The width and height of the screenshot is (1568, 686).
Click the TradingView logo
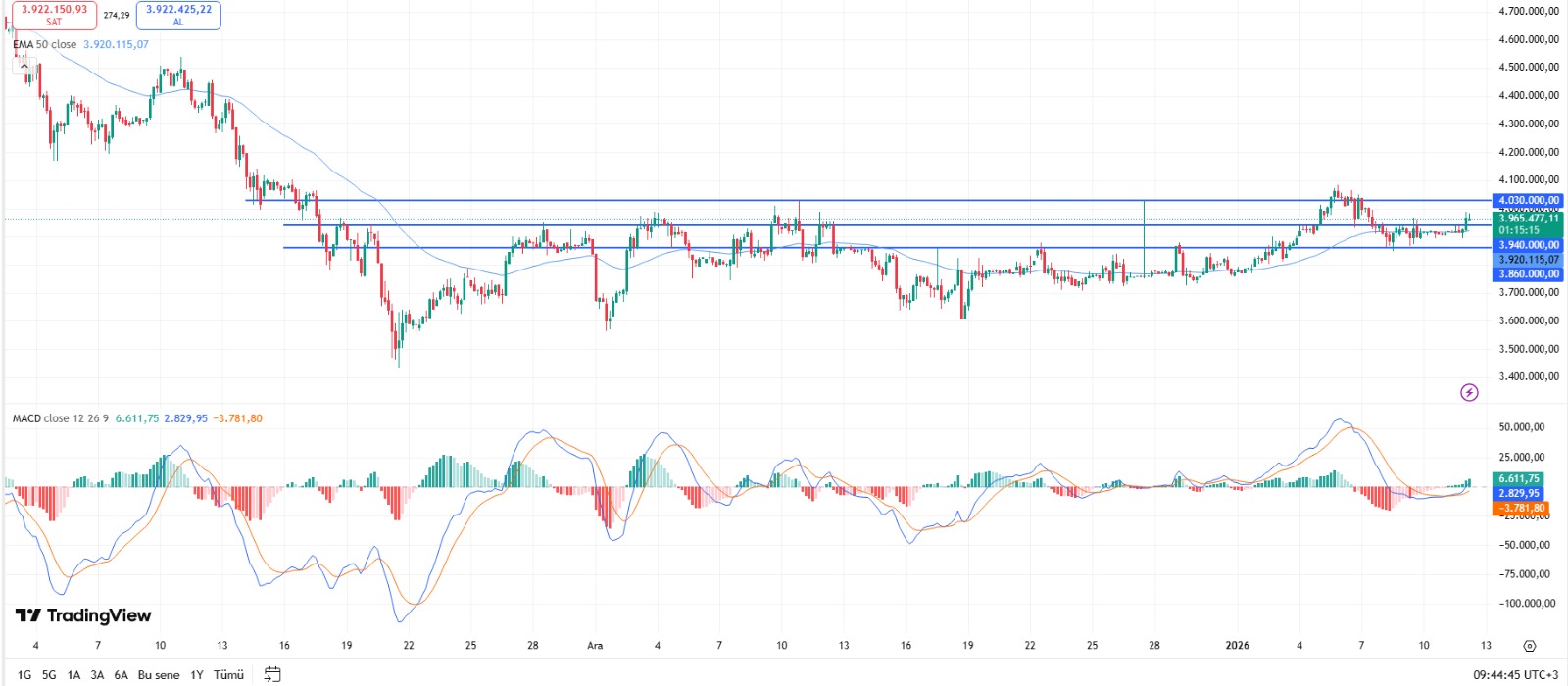coord(83,615)
